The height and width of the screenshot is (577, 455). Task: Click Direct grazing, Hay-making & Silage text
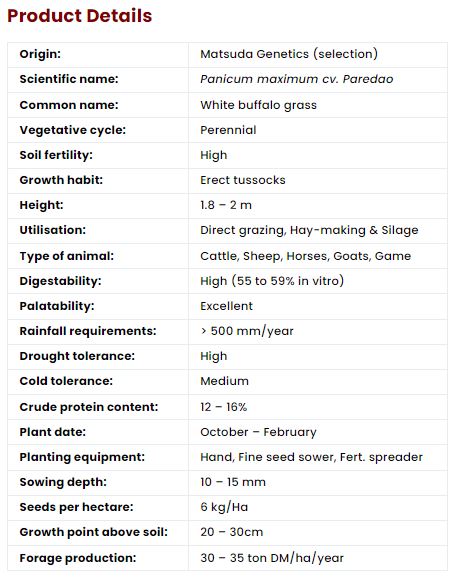coord(309,230)
